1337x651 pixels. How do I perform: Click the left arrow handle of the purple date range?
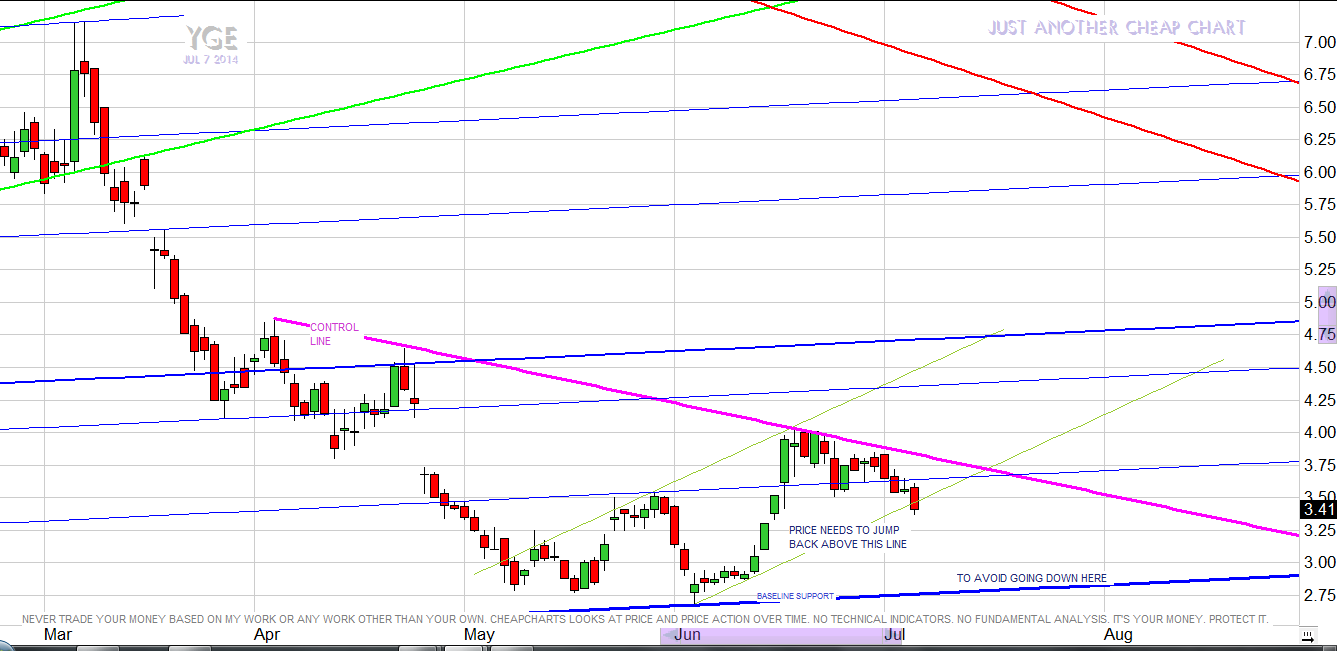pyautogui.click(x=664, y=636)
